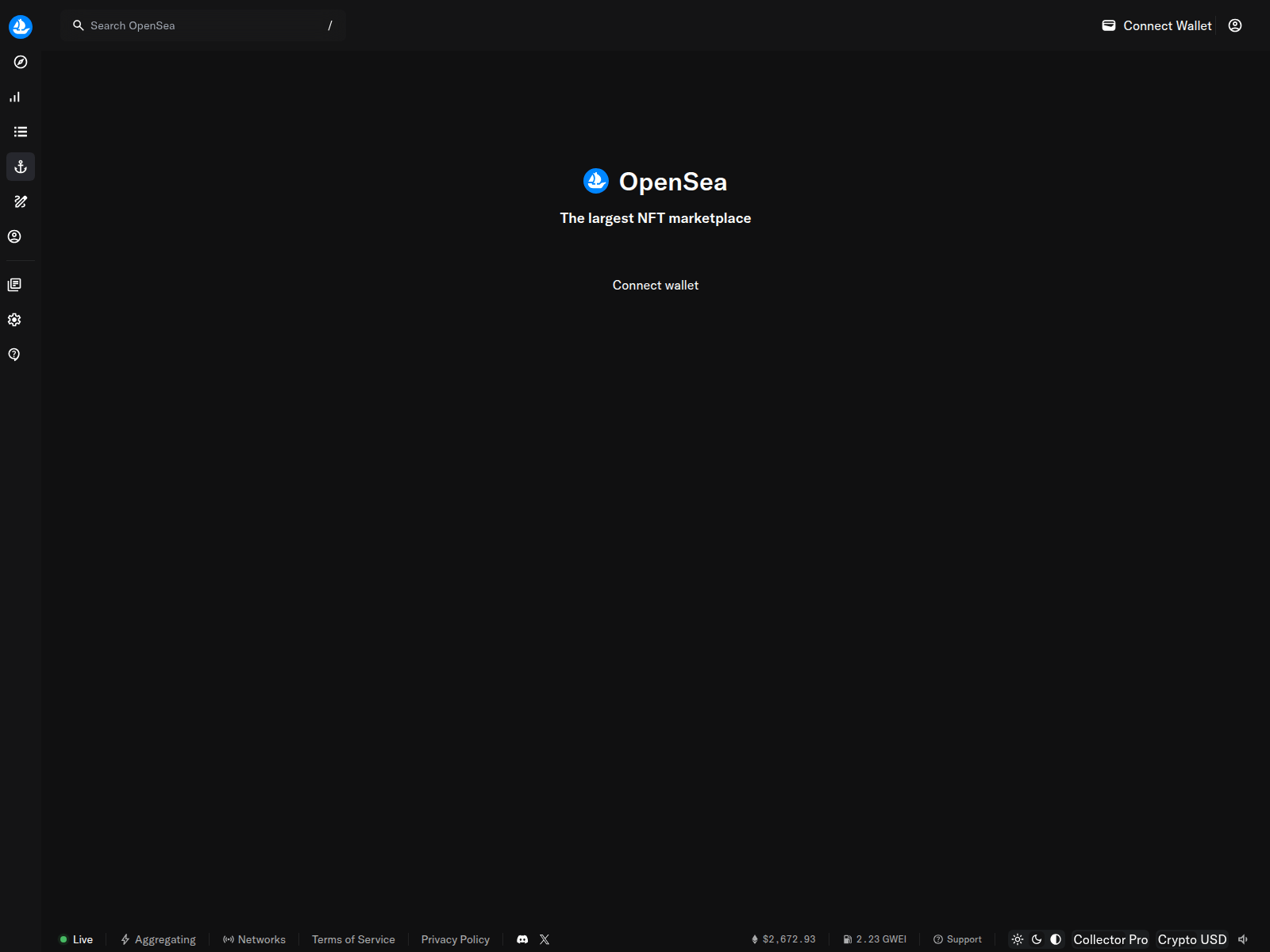This screenshot has width=1270, height=952.
Task: Open the Activity list icon
Action: (21, 132)
